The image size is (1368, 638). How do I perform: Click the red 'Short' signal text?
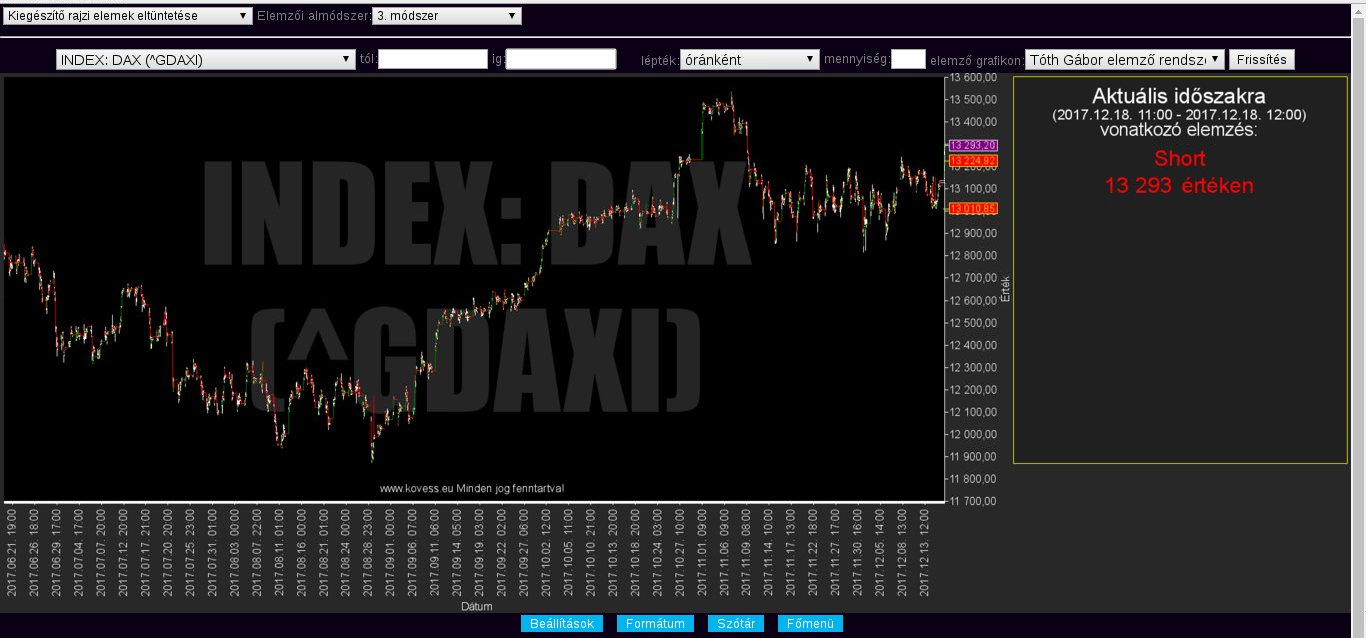[x=1179, y=158]
